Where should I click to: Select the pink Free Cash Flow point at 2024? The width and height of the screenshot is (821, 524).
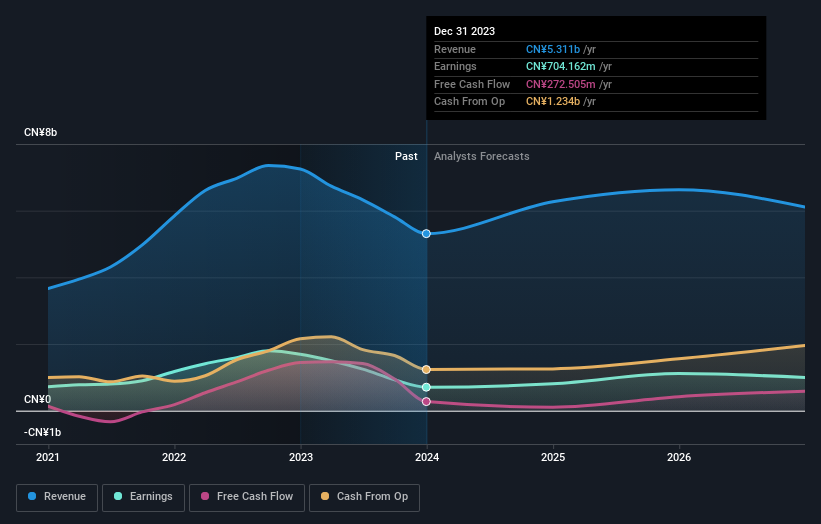click(426, 402)
